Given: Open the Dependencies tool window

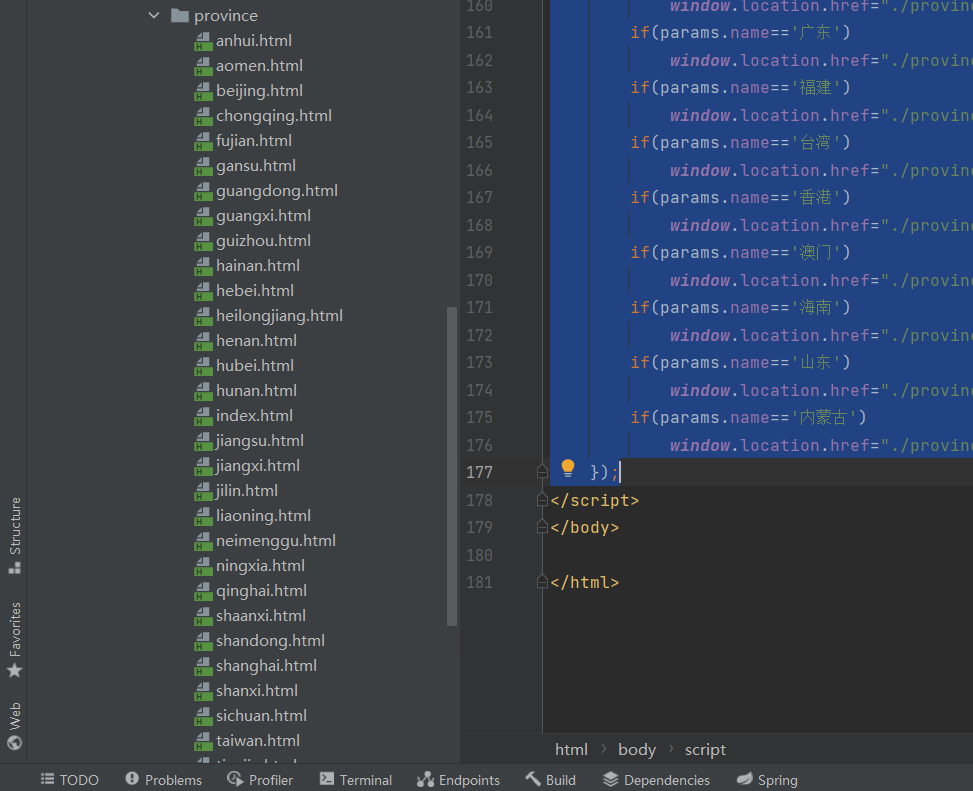Looking at the screenshot, I should tap(657, 780).
